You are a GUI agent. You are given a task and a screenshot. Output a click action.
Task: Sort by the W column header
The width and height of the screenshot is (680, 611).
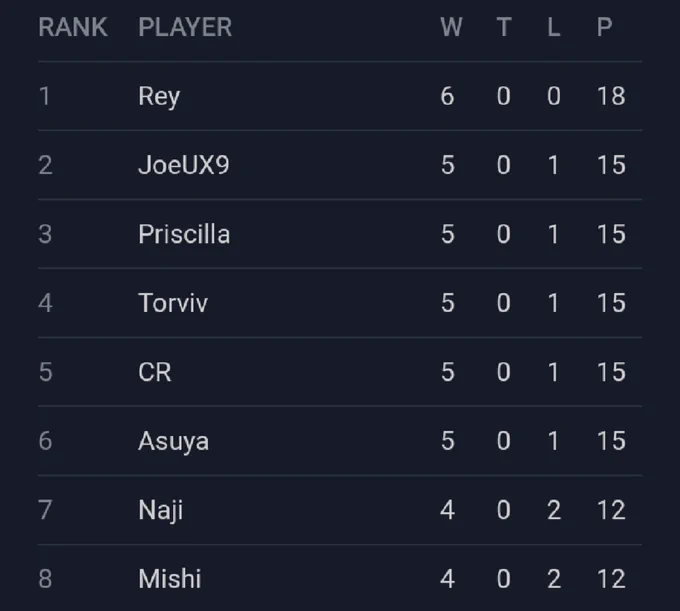coord(451,27)
